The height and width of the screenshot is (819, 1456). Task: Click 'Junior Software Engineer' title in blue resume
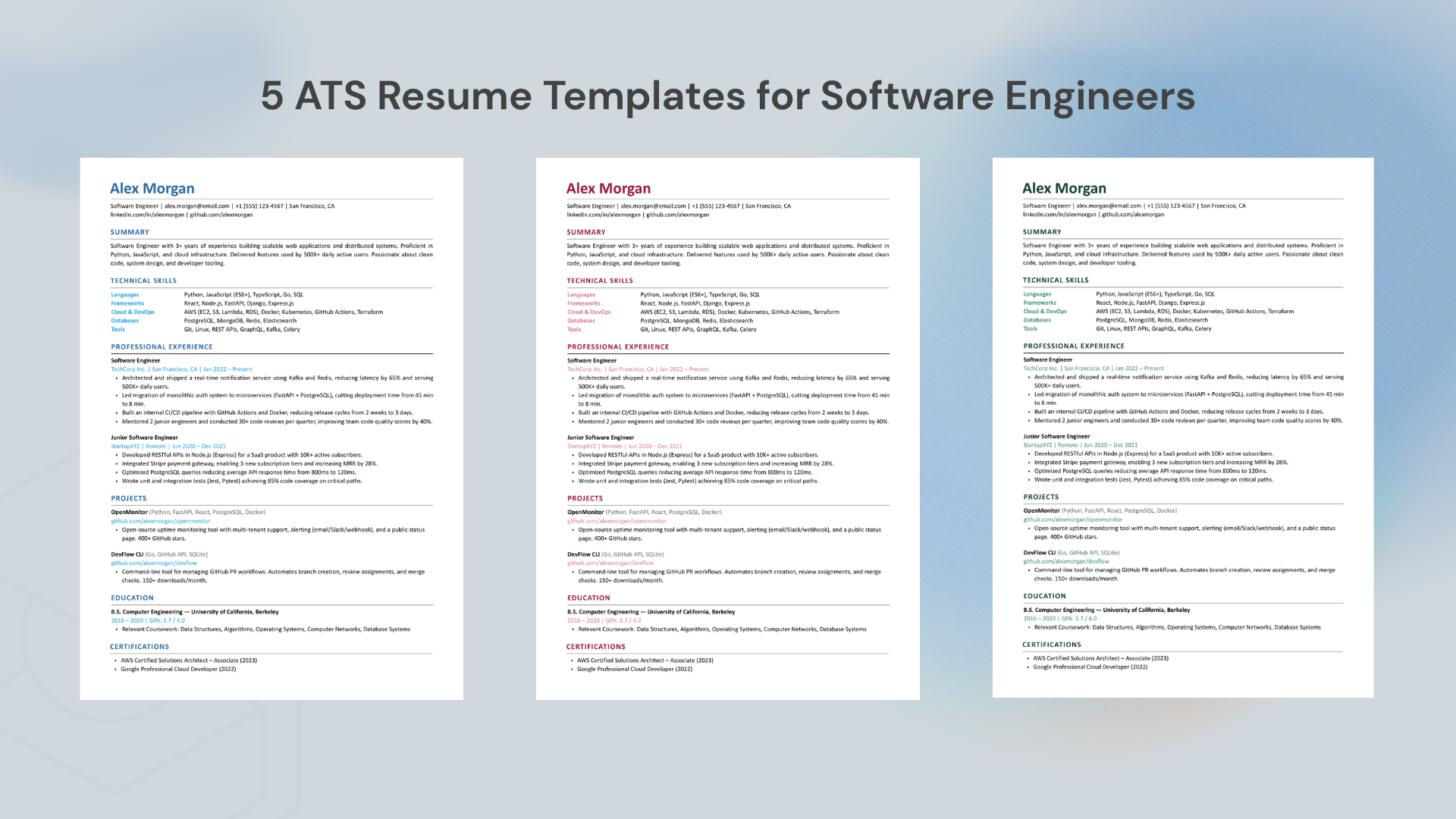pyautogui.click(x=144, y=438)
